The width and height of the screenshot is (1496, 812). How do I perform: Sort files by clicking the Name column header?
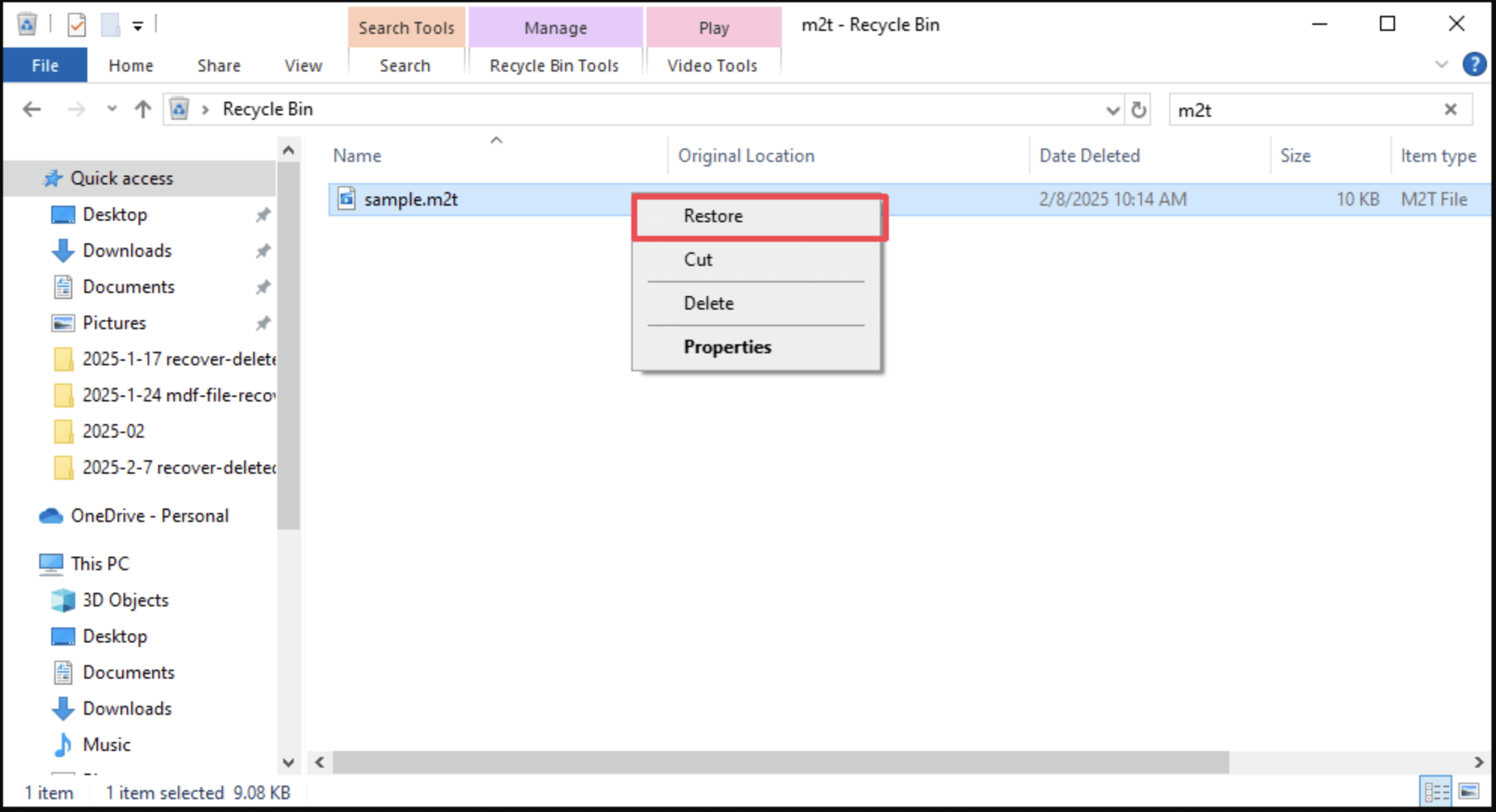point(356,155)
